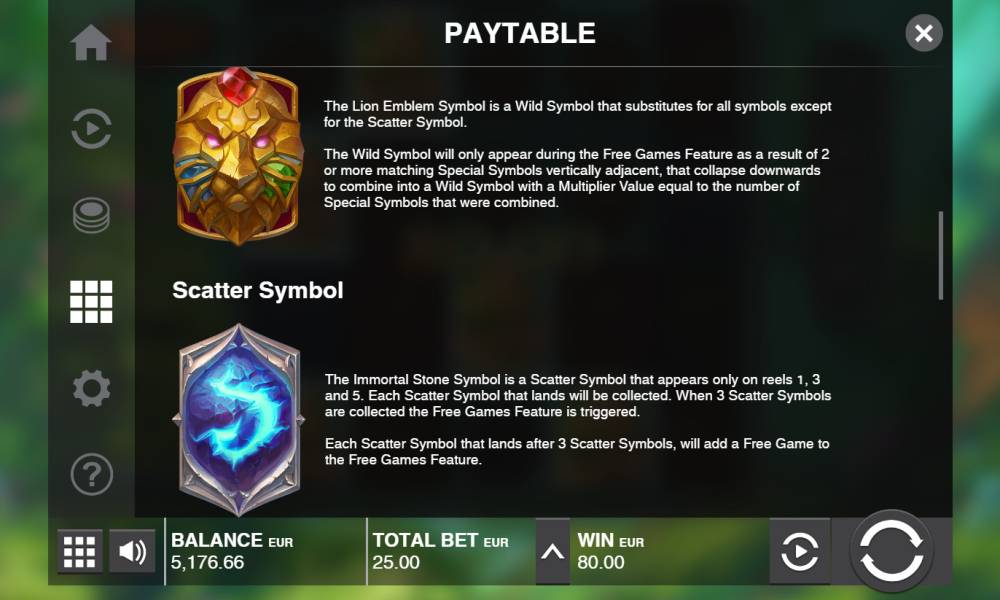Viewport: 1000px width, 600px height.
Task: Click the PAYTABLE title
Action: [520, 33]
